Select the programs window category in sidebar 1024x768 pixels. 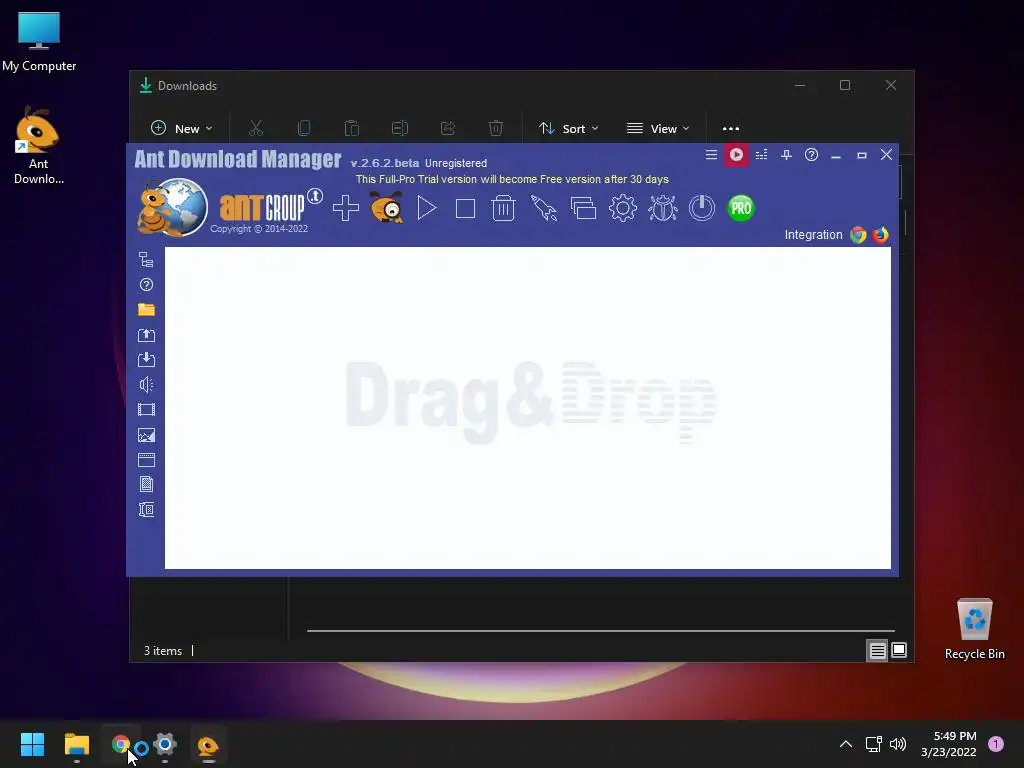tap(146, 460)
